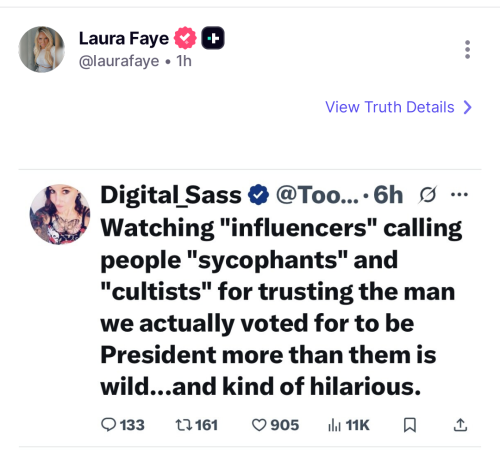
Task: Open View Truth Details link
Action: (x=390, y=107)
